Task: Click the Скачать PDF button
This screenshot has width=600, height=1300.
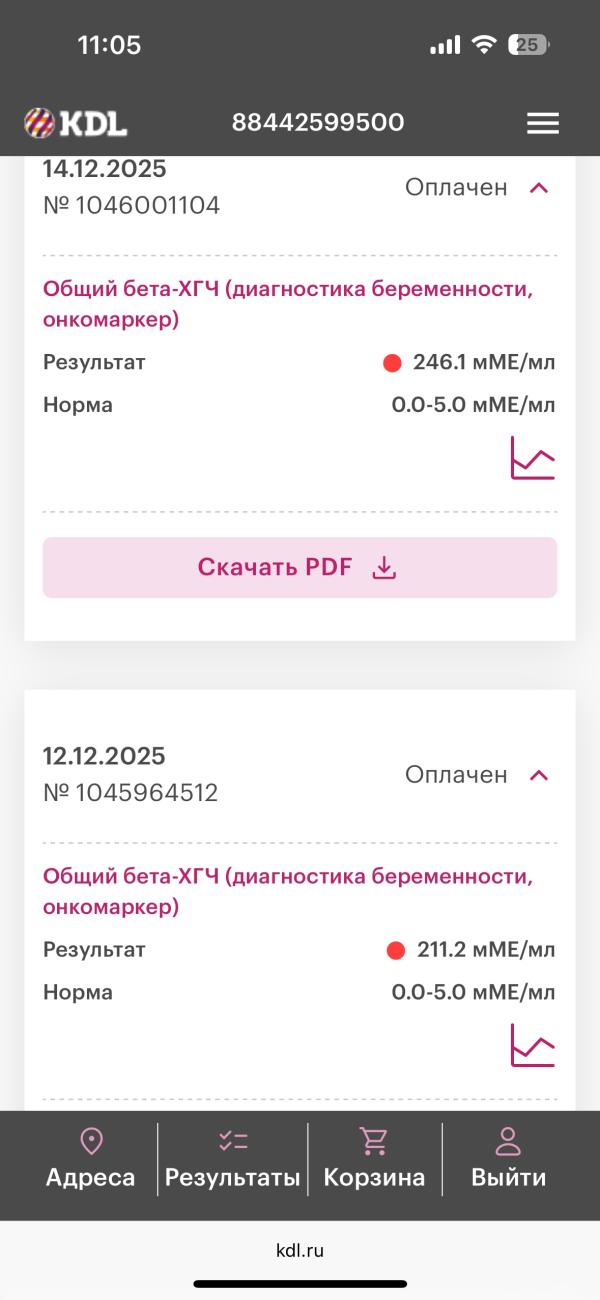Action: coord(299,568)
